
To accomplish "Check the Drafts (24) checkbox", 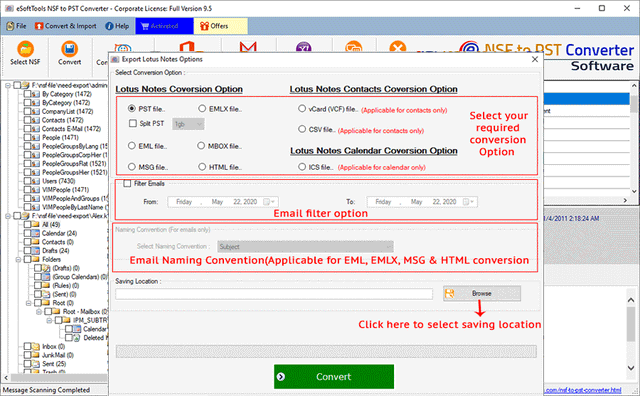I will point(27,251).
